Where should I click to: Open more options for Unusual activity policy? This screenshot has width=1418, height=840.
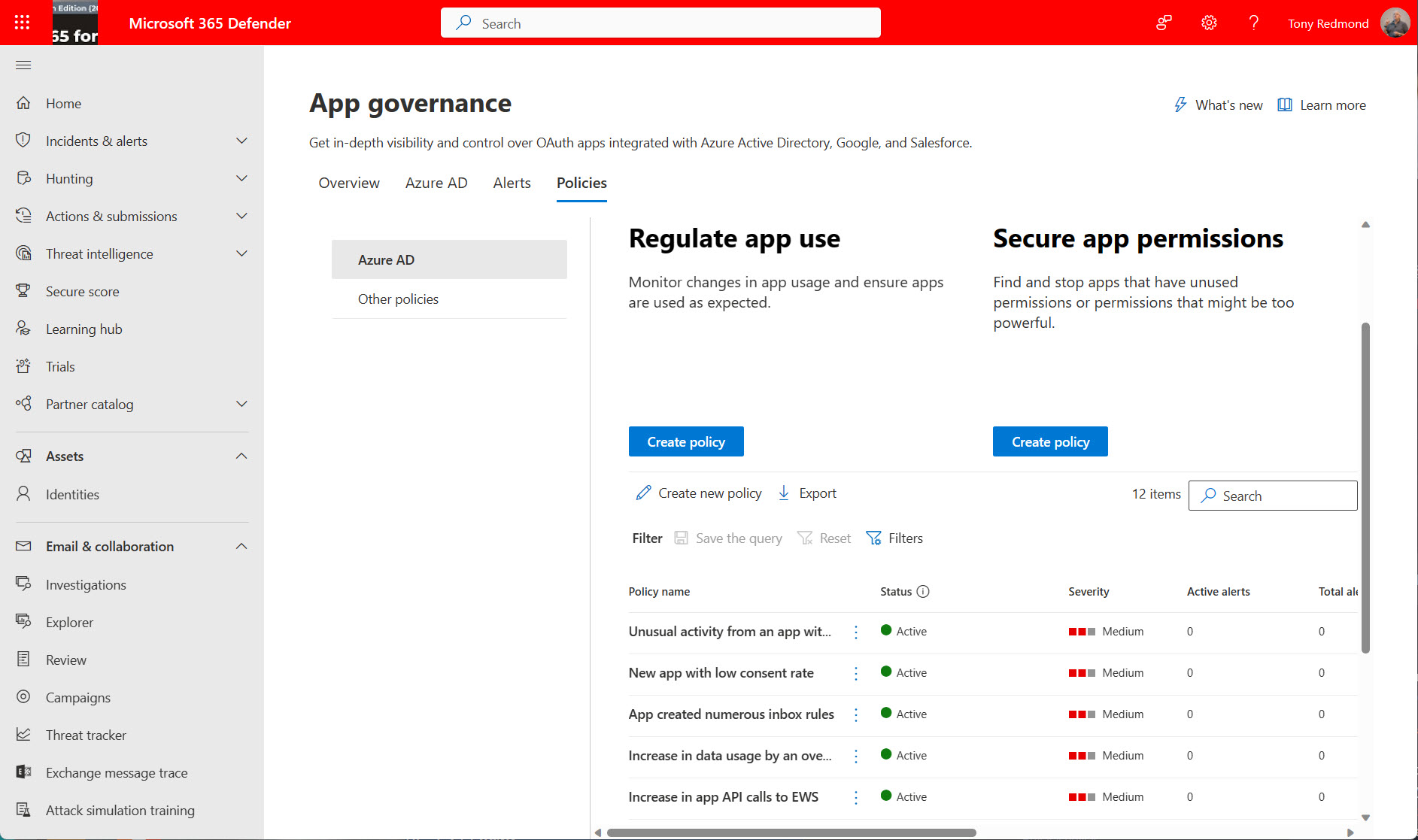coord(856,632)
